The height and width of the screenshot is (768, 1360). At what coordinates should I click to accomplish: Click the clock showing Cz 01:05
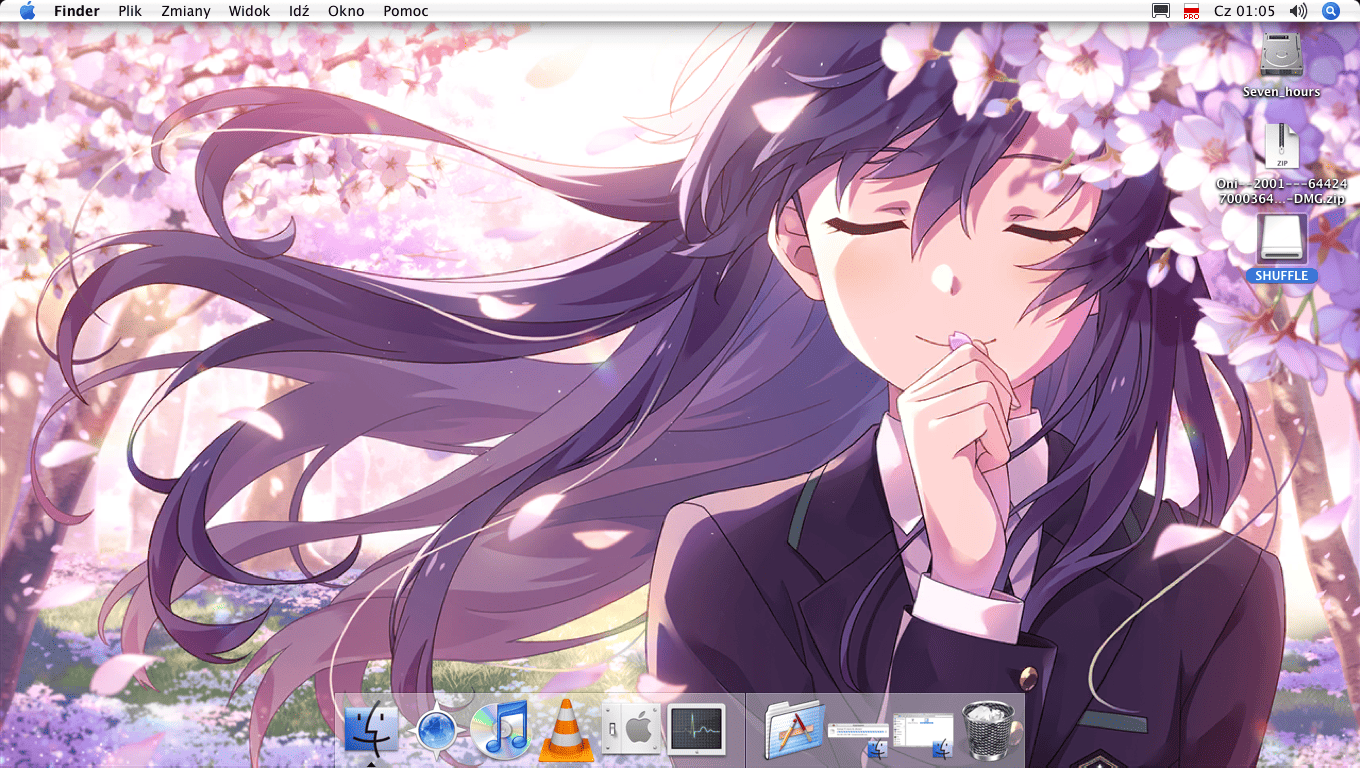1244,11
